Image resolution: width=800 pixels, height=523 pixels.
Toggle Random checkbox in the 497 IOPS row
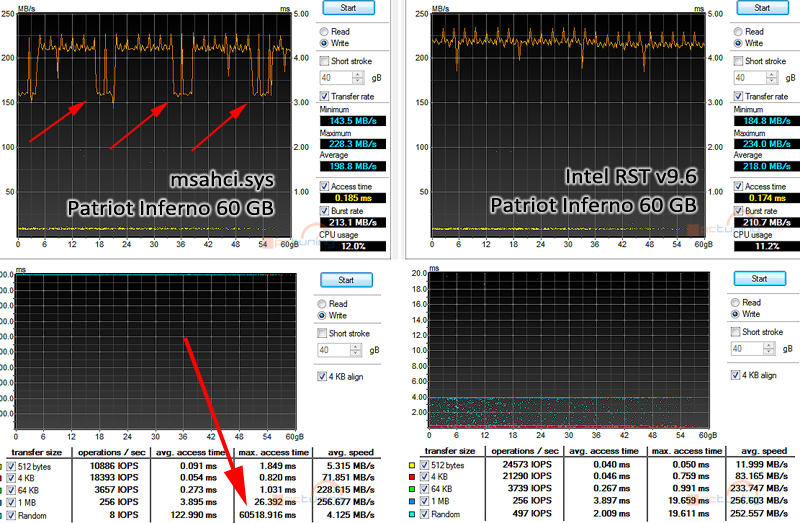point(424,514)
